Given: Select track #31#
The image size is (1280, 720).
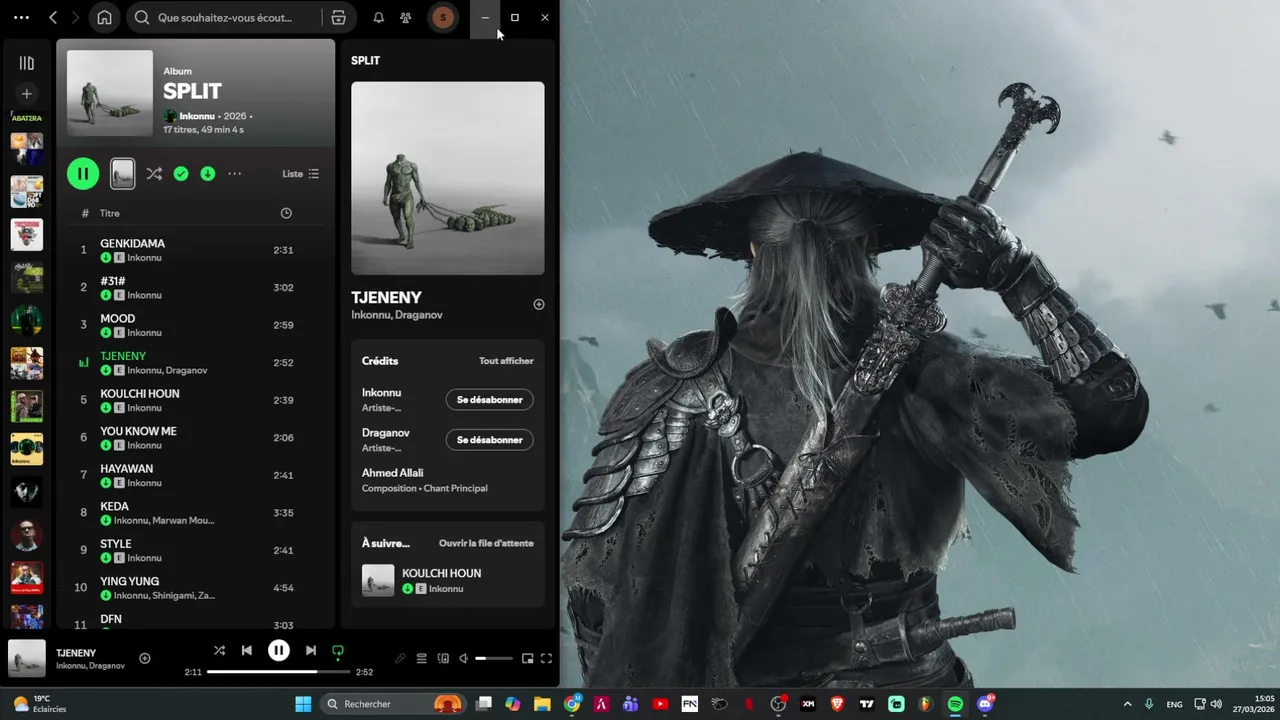Looking at the screenshot, I should [112, 281].
